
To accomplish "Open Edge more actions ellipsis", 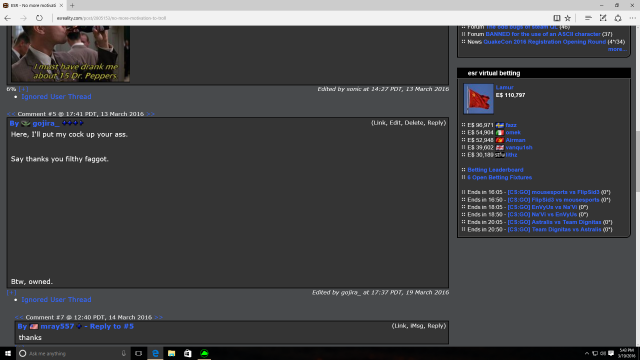I will pos(632,18).
